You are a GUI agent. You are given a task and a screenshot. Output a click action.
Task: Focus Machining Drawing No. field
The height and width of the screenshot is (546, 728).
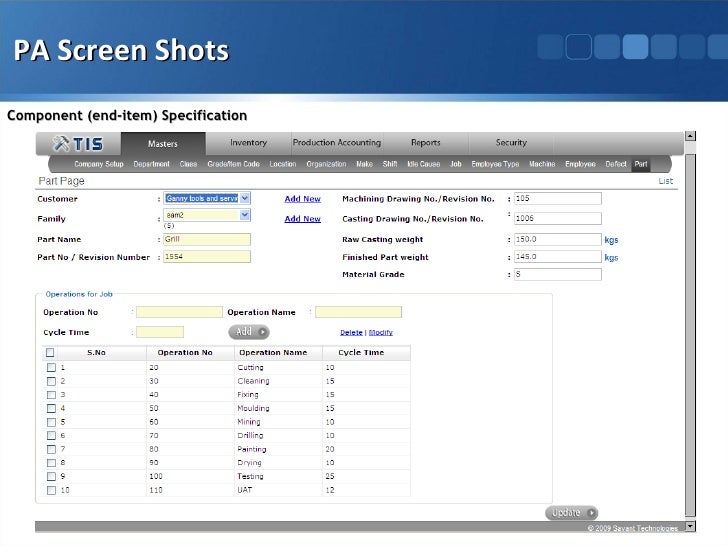coord(558,198)
